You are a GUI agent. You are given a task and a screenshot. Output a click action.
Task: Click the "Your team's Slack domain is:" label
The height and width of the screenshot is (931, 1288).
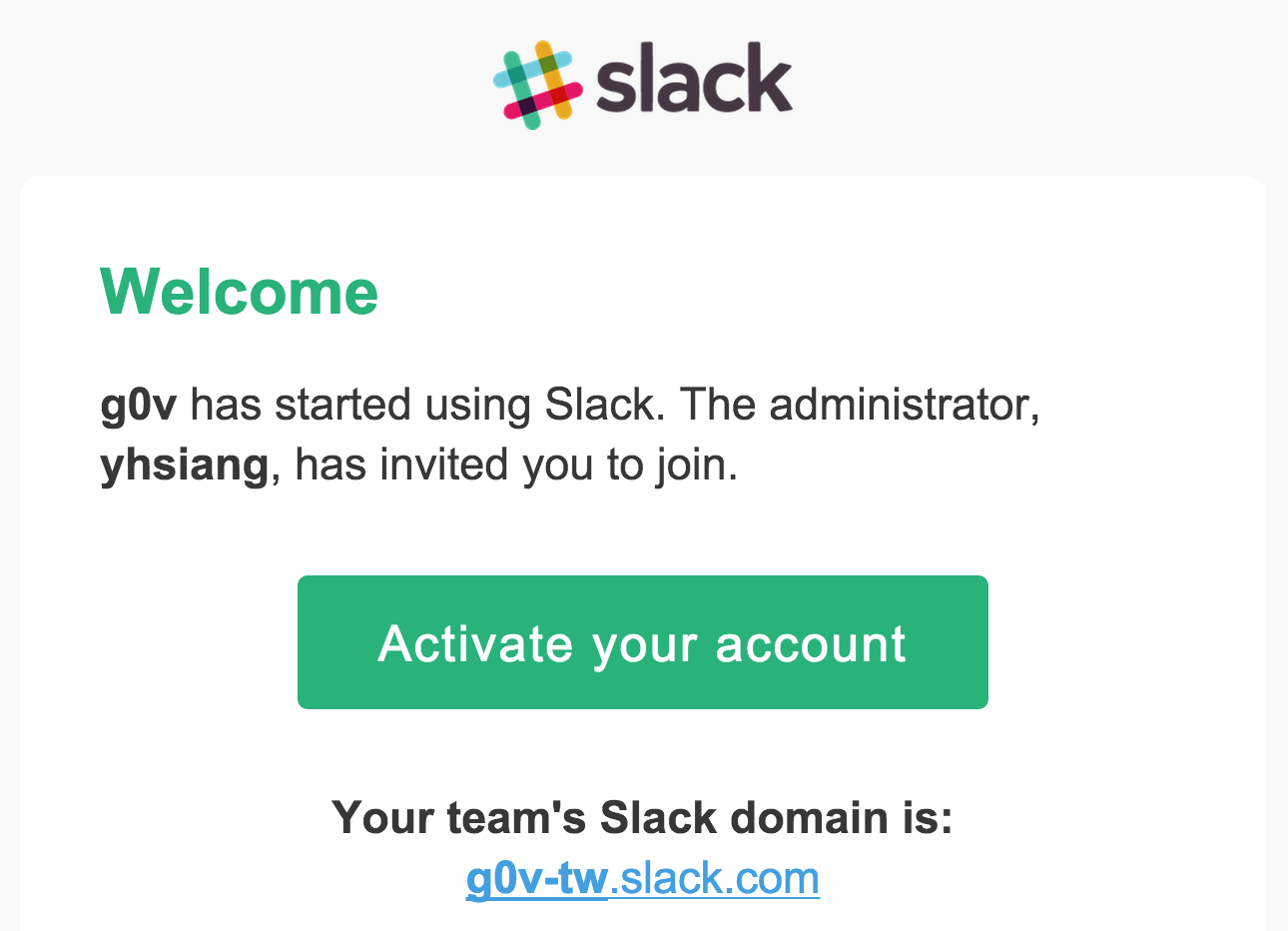[642, 818]
